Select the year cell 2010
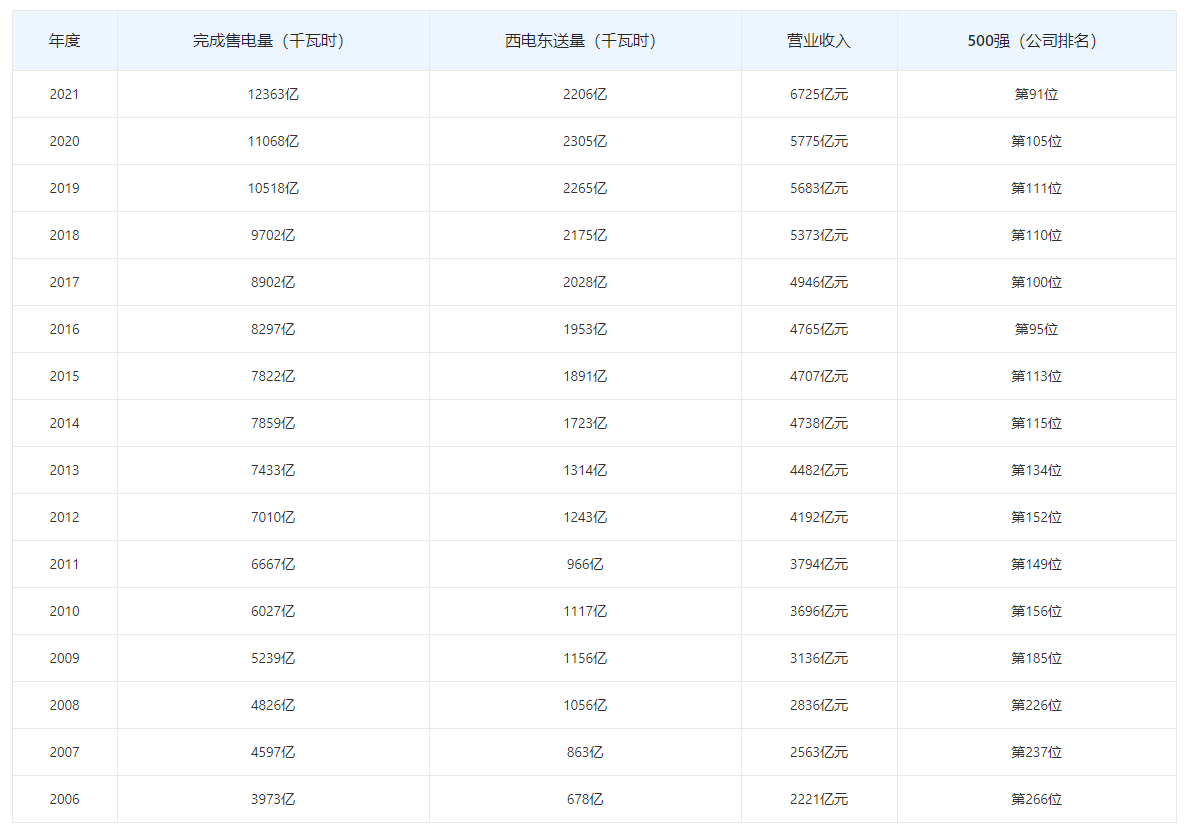 (x=65, y=612)
